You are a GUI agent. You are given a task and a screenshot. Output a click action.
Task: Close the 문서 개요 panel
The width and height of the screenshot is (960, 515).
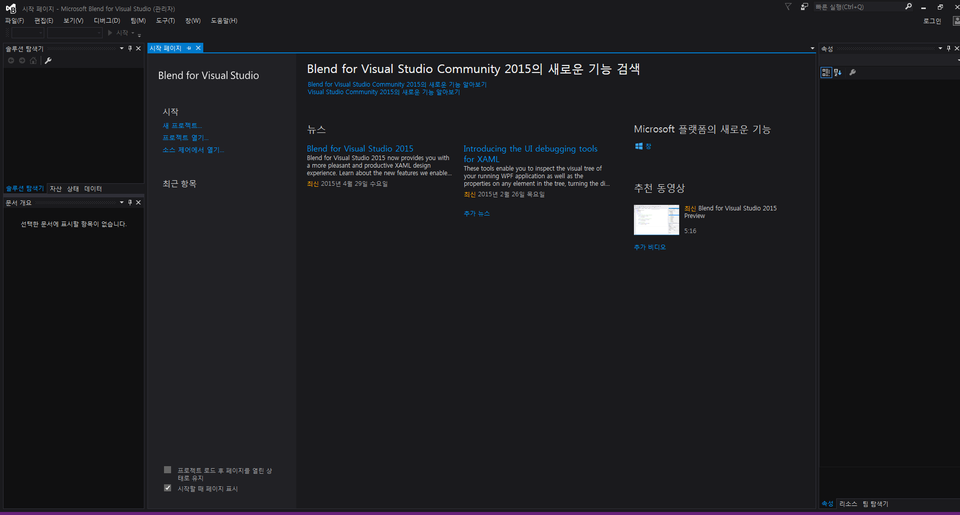[x=138, y=203]
